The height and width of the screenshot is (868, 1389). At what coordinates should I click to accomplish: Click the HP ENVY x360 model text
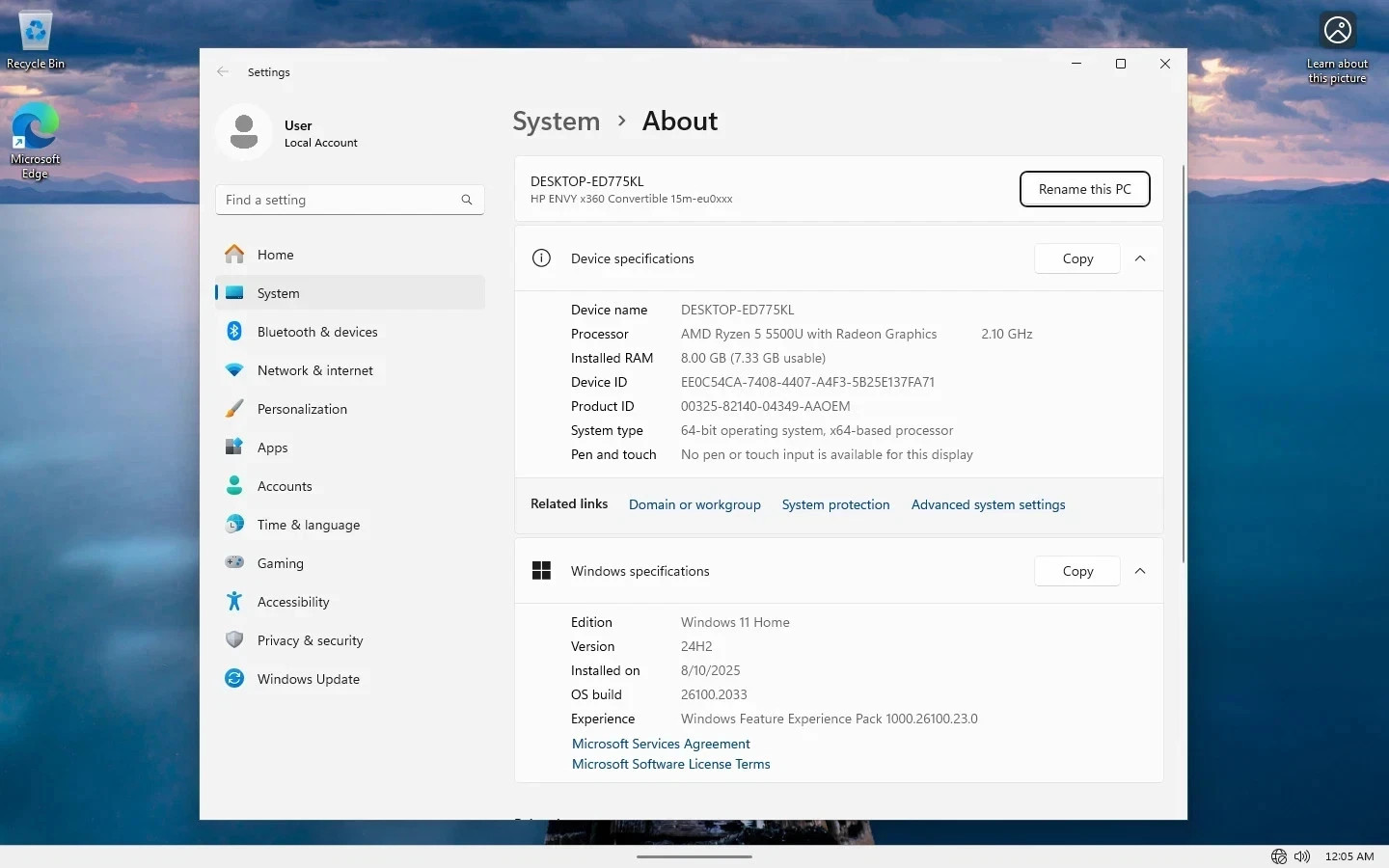click(x=632, y=199)
